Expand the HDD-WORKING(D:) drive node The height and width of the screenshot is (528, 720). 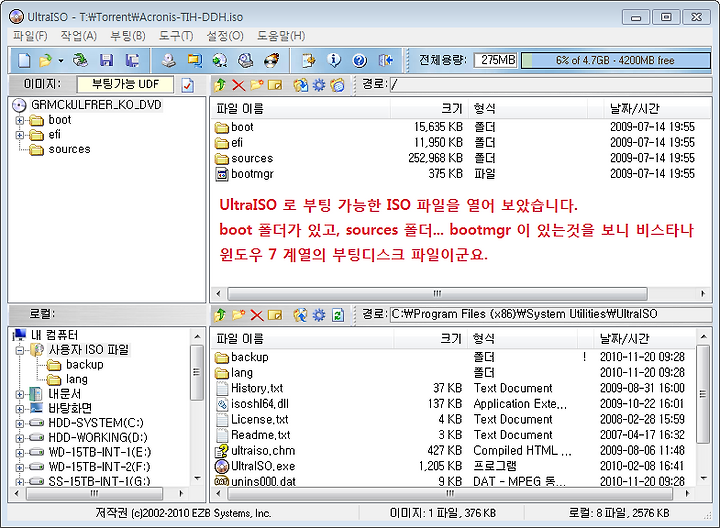point(19,438)
